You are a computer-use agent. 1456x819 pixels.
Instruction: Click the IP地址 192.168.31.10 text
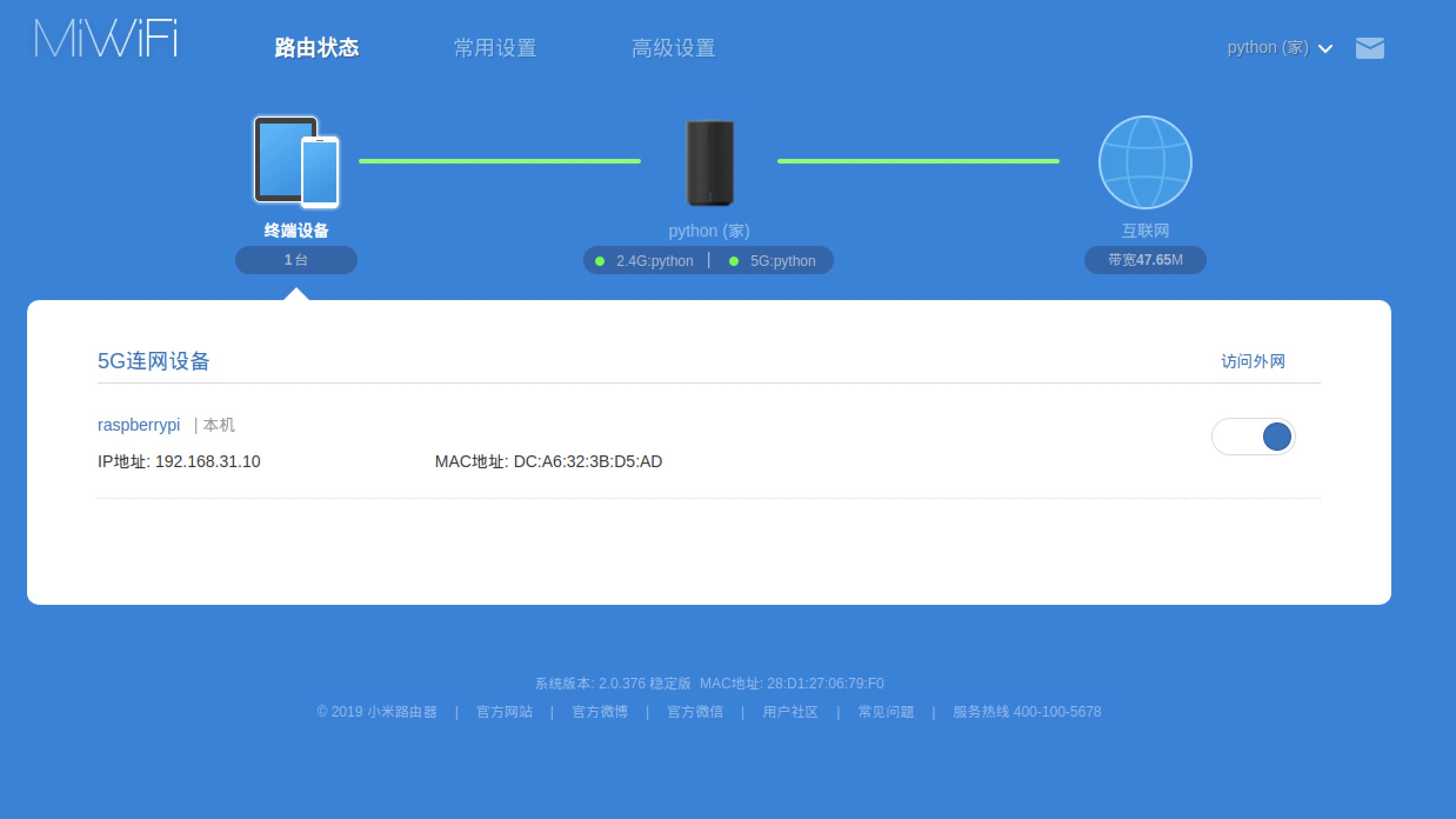(x=179, y=461)
